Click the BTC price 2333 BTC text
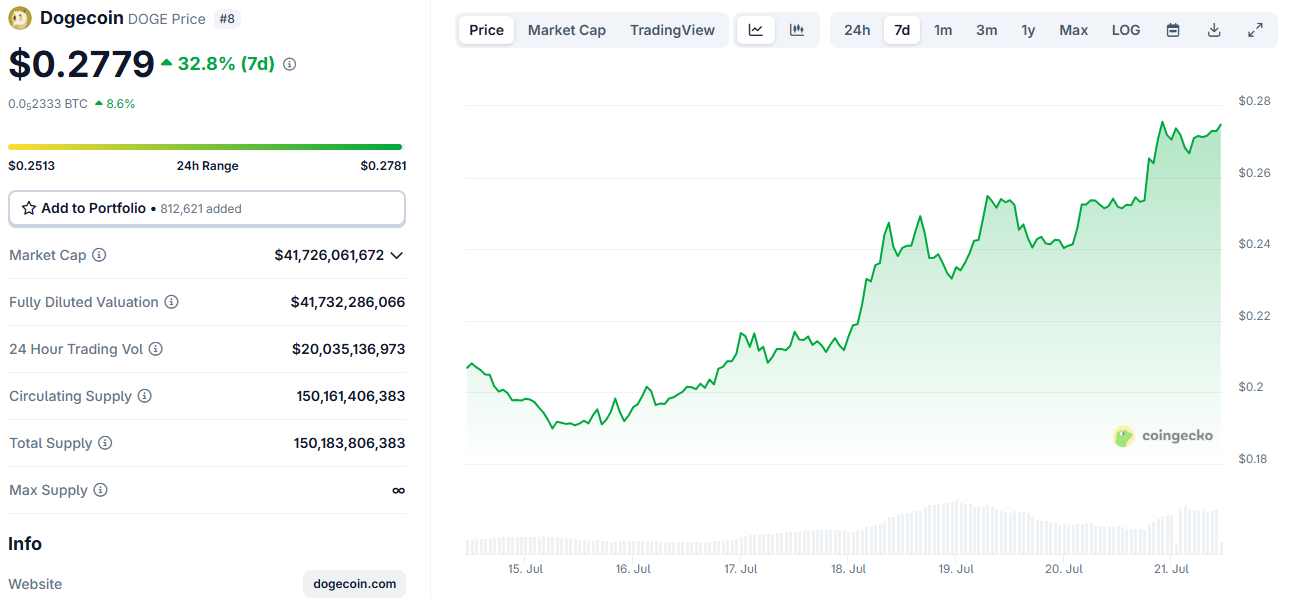 pyautogui.click(x=48, y=103)
